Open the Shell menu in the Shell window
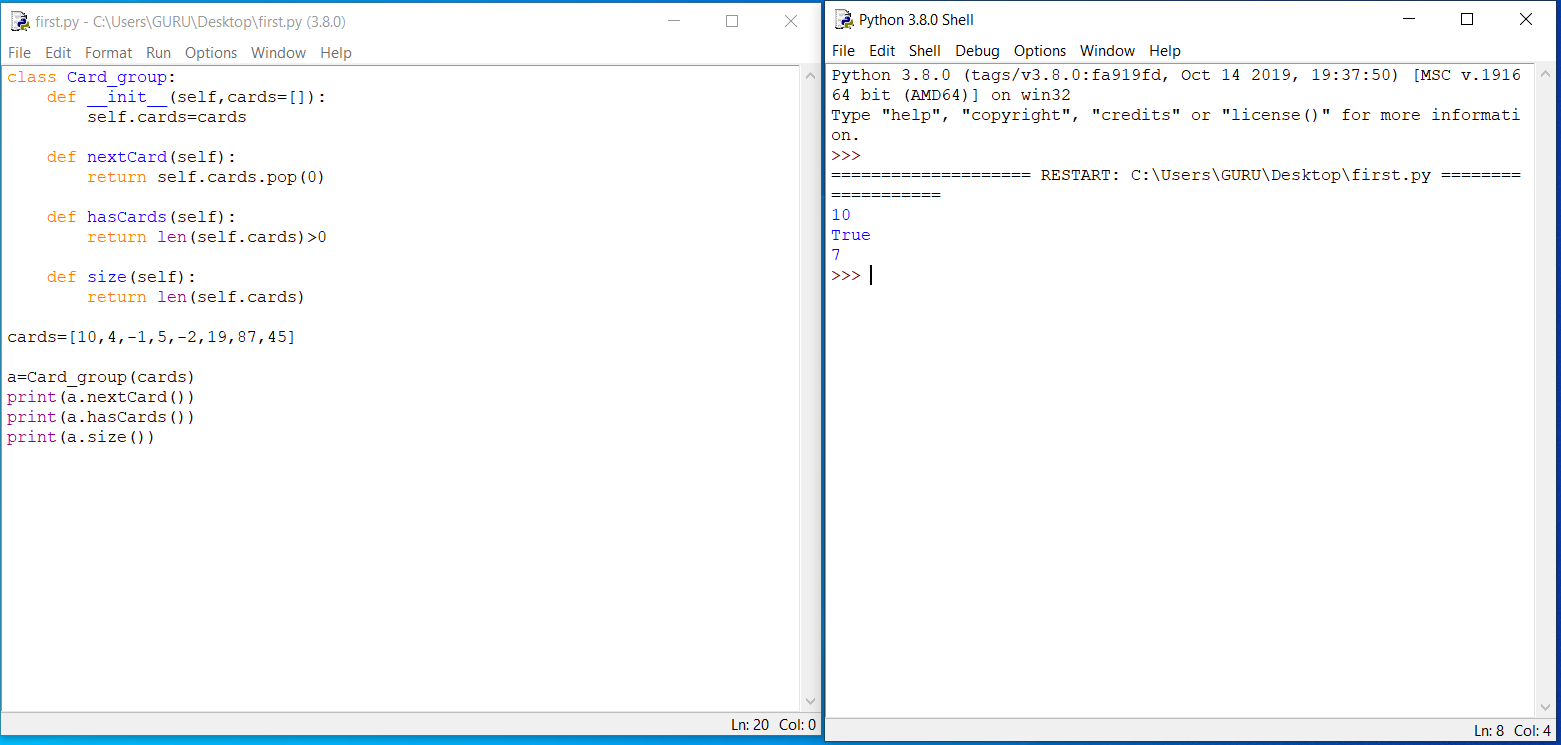The width and height of the screenshot is (1561, 745). pyautogui.click(x=925, y=51)
